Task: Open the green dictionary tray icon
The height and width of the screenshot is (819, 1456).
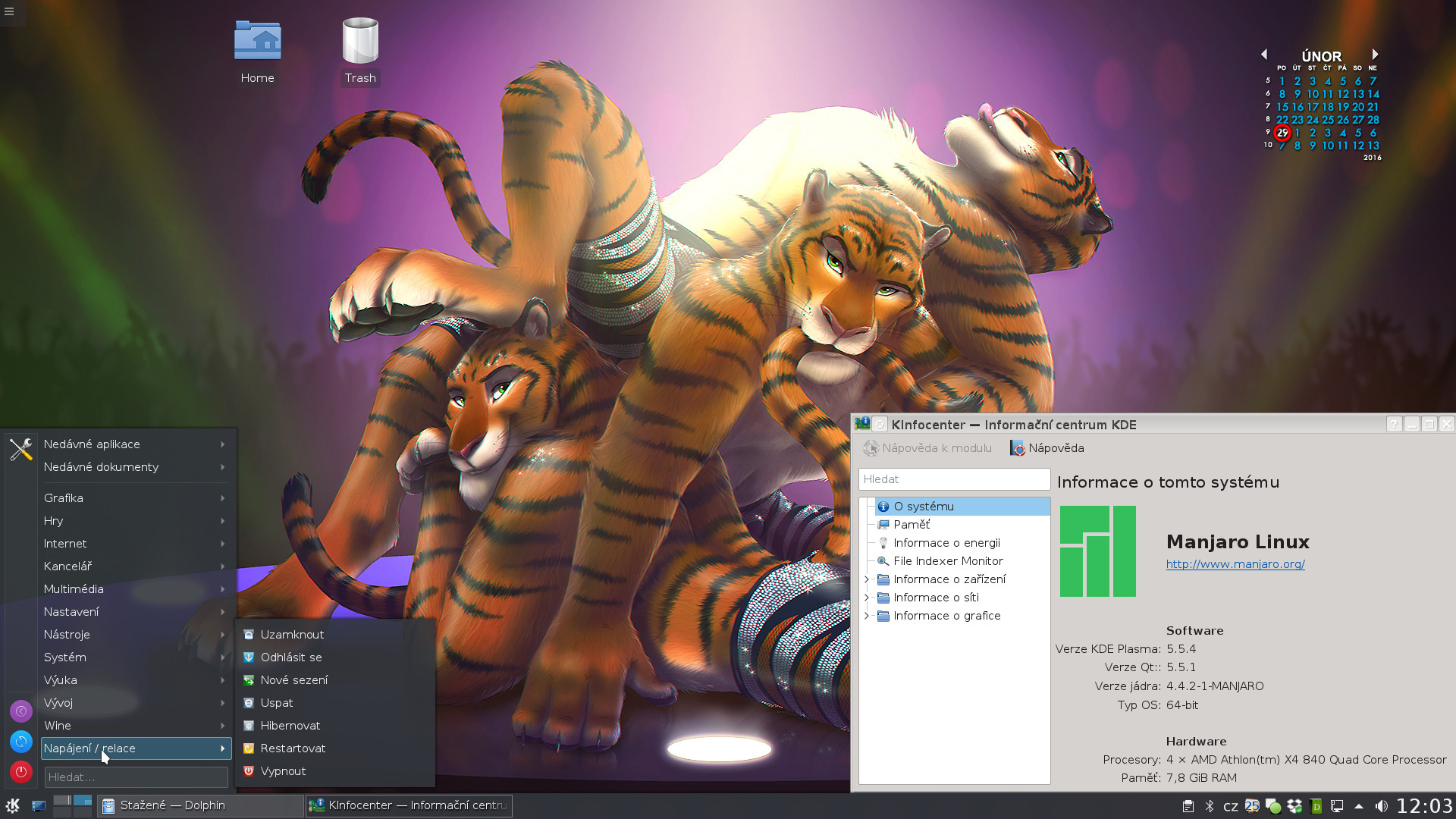Action: [x=1316, y=806]
